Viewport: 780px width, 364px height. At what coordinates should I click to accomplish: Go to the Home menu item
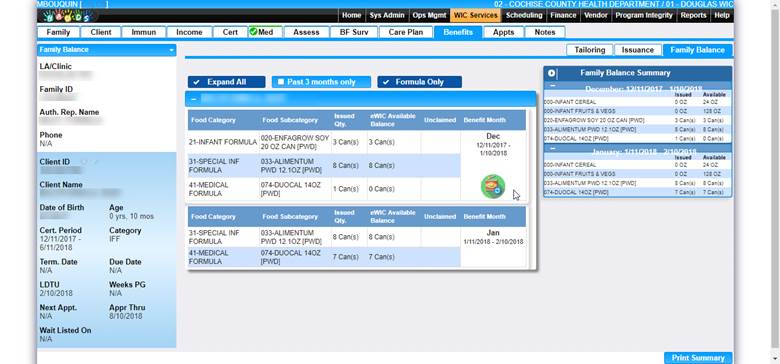352,15
